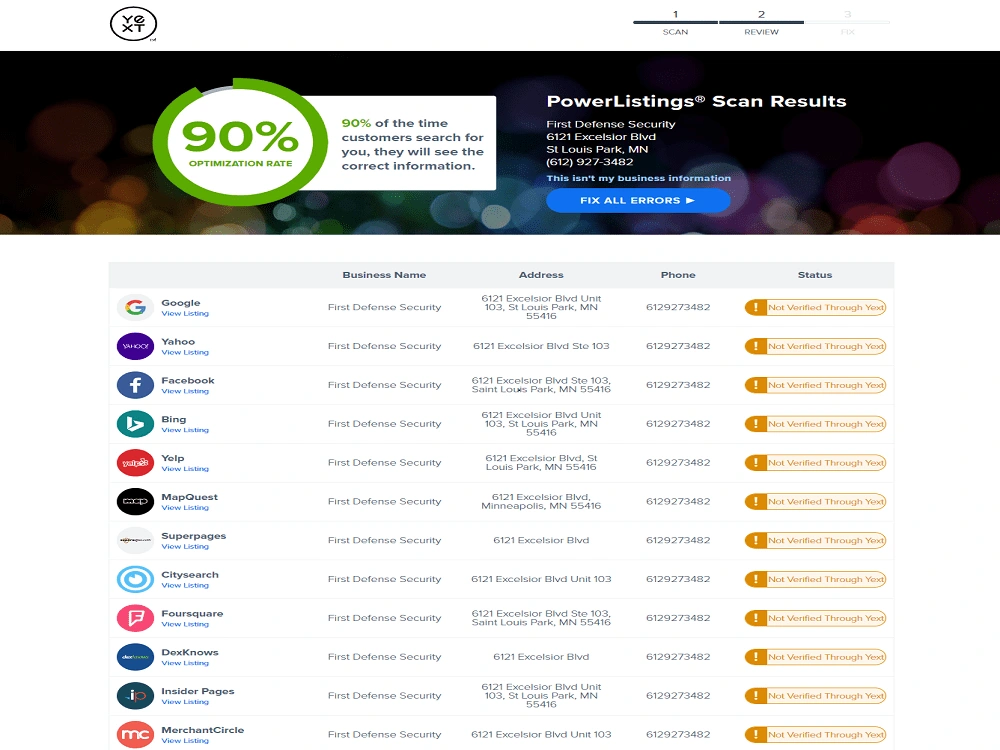Open View Listing under Facebook
This screenshot has width=1000, height=750.
[x=185, y=392]
